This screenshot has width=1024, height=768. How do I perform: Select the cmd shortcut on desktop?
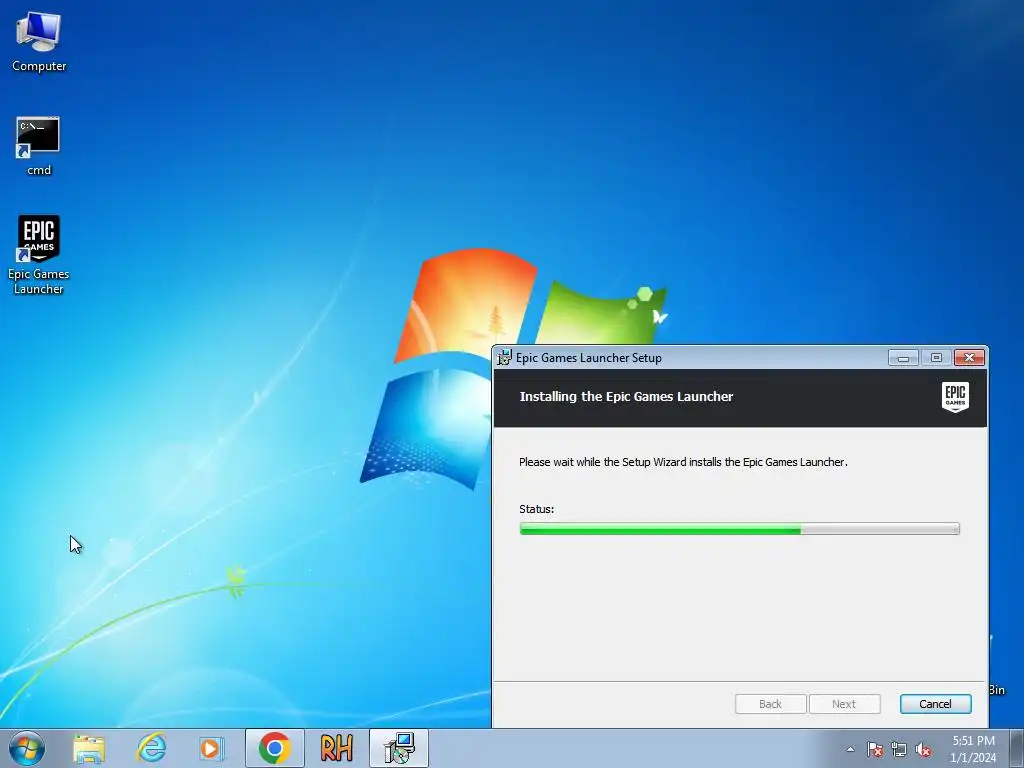[x=38, y=146]
